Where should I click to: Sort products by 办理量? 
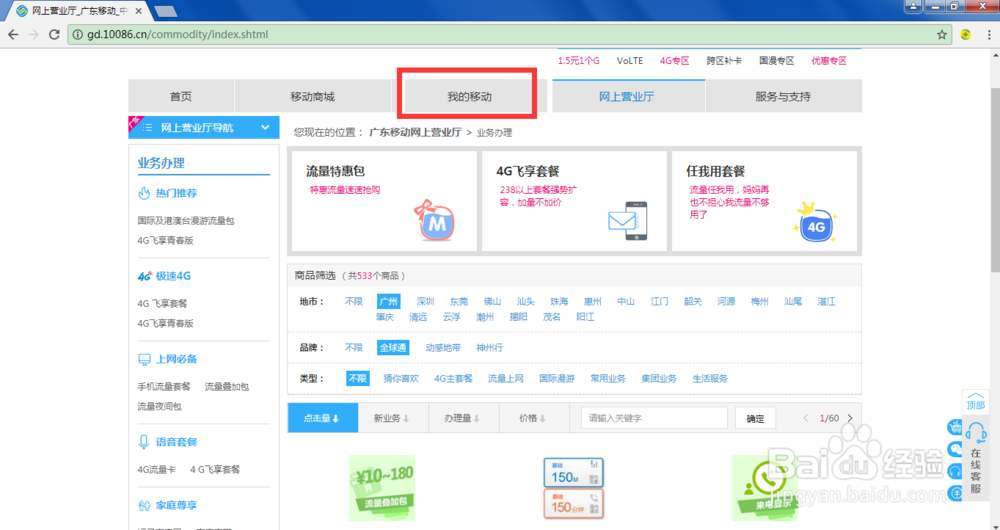click(x=464, y=418)
